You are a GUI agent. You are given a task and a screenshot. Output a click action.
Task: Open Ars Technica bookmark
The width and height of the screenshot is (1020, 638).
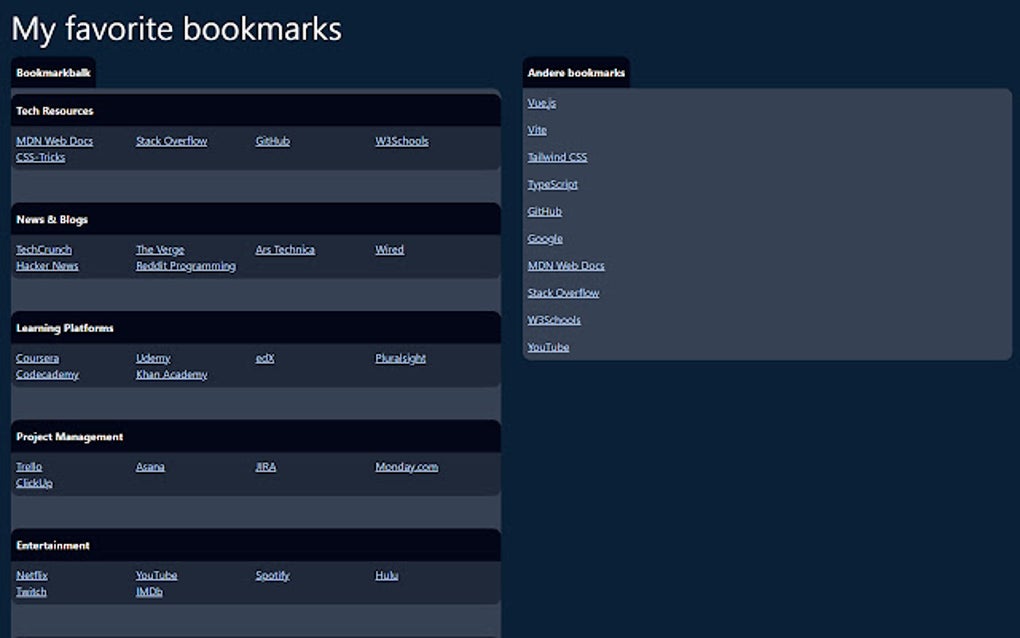tap(285, 250)
